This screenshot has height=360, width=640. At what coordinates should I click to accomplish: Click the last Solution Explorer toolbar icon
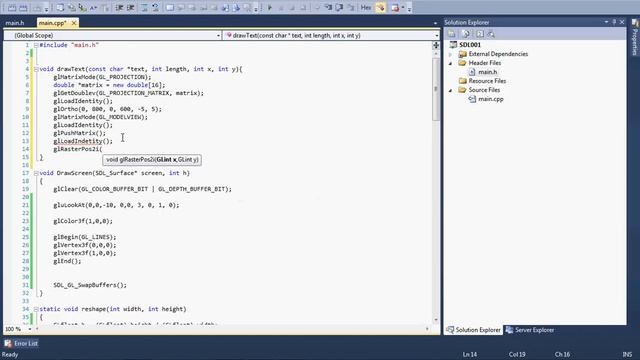491,34
